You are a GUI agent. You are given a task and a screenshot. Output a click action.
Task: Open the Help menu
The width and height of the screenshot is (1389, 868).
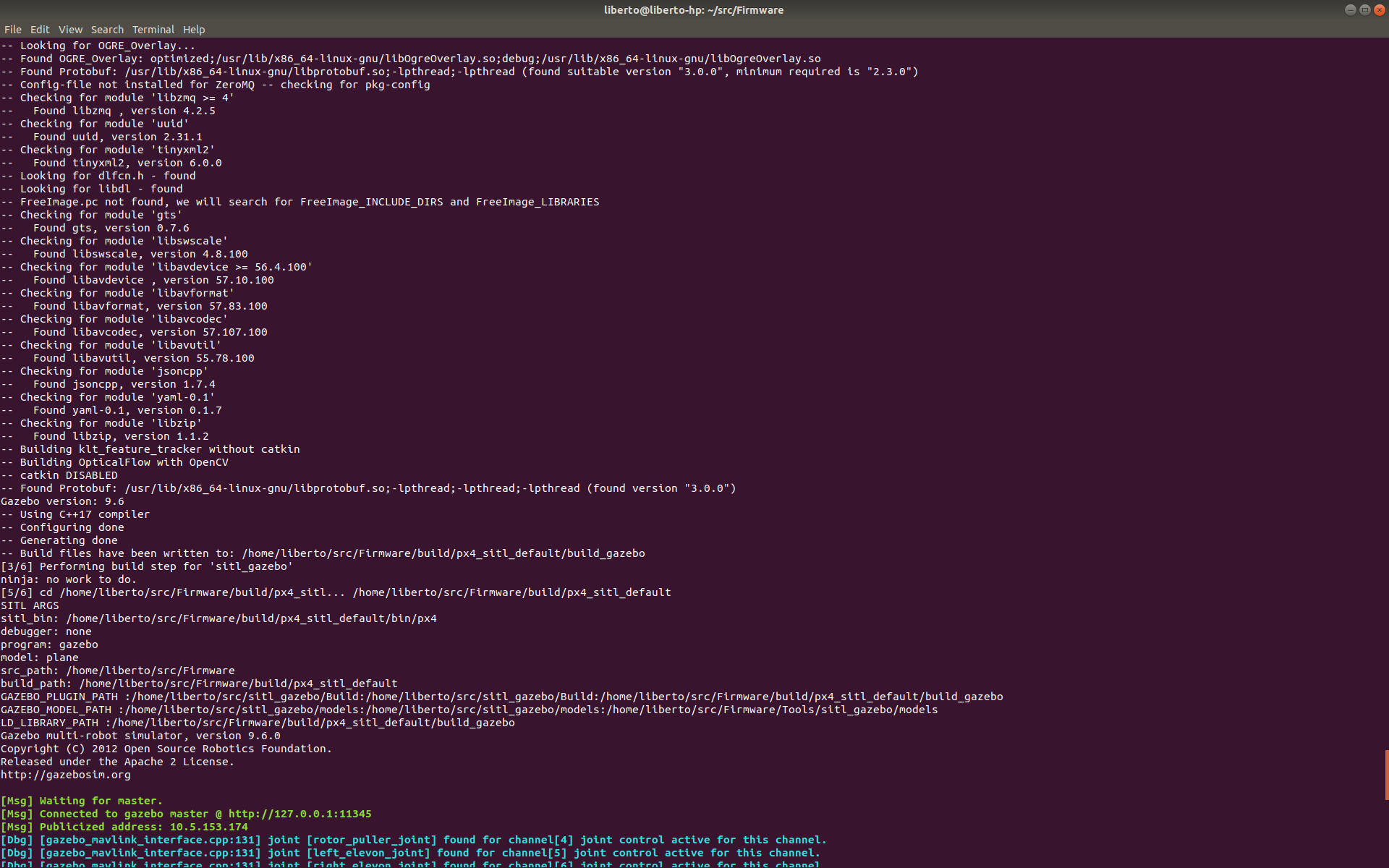(x=194, y=29)
